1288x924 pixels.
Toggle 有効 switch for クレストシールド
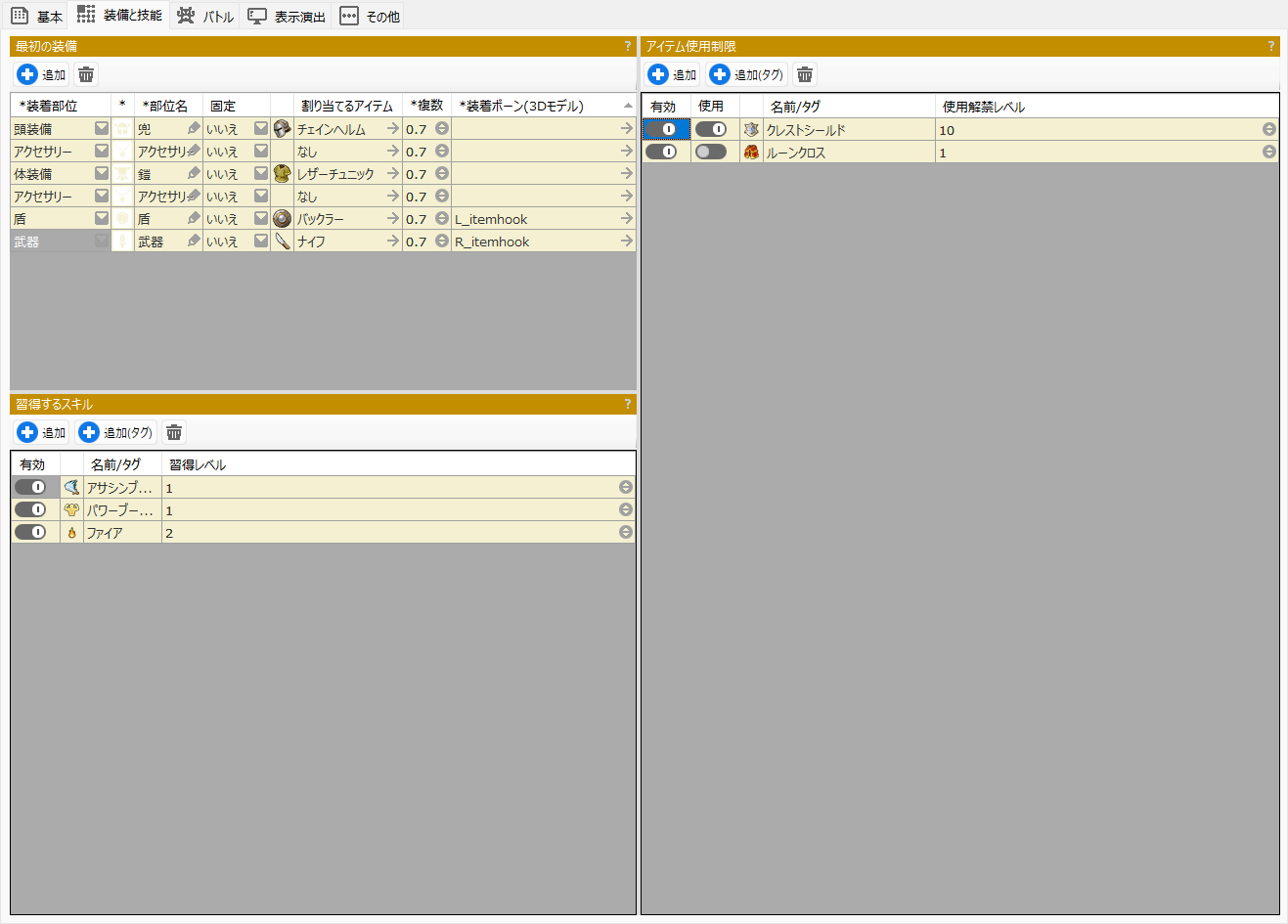pos(661,130)
